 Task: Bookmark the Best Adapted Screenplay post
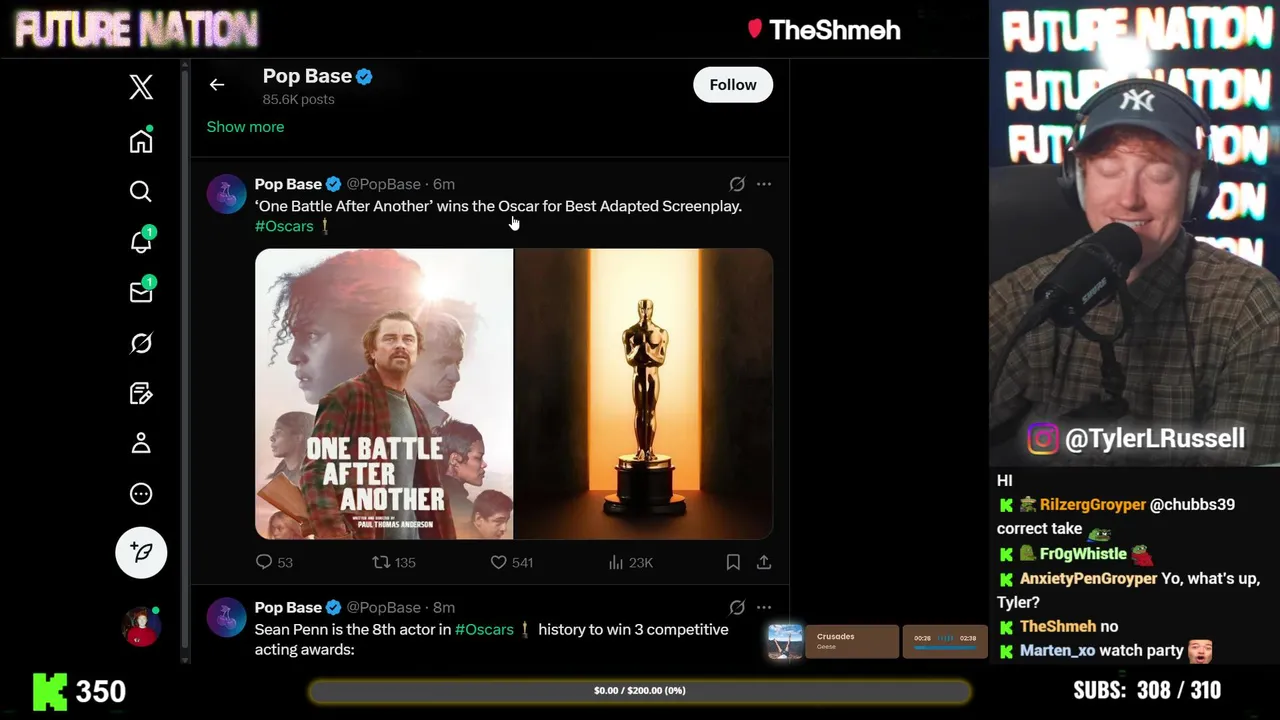click(x=733, y=563)
